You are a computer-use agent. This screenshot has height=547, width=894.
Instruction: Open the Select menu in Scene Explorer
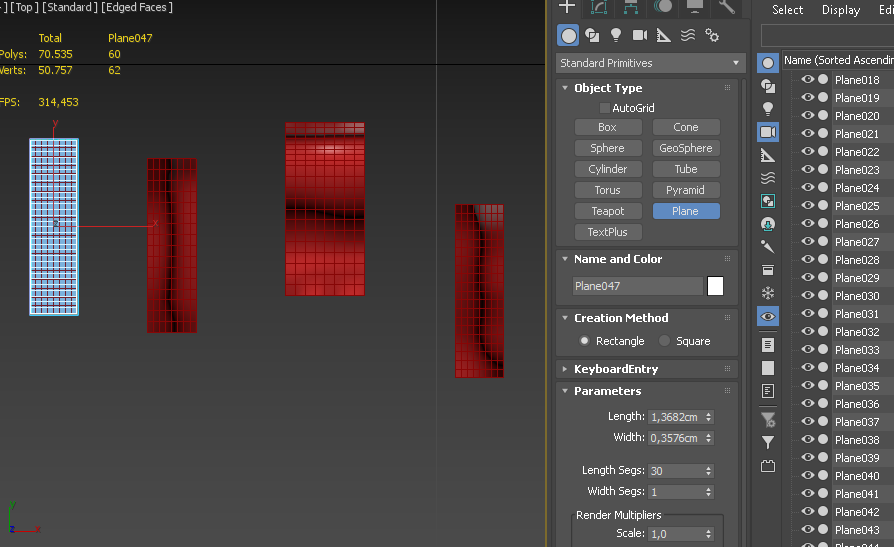[787, 10]
